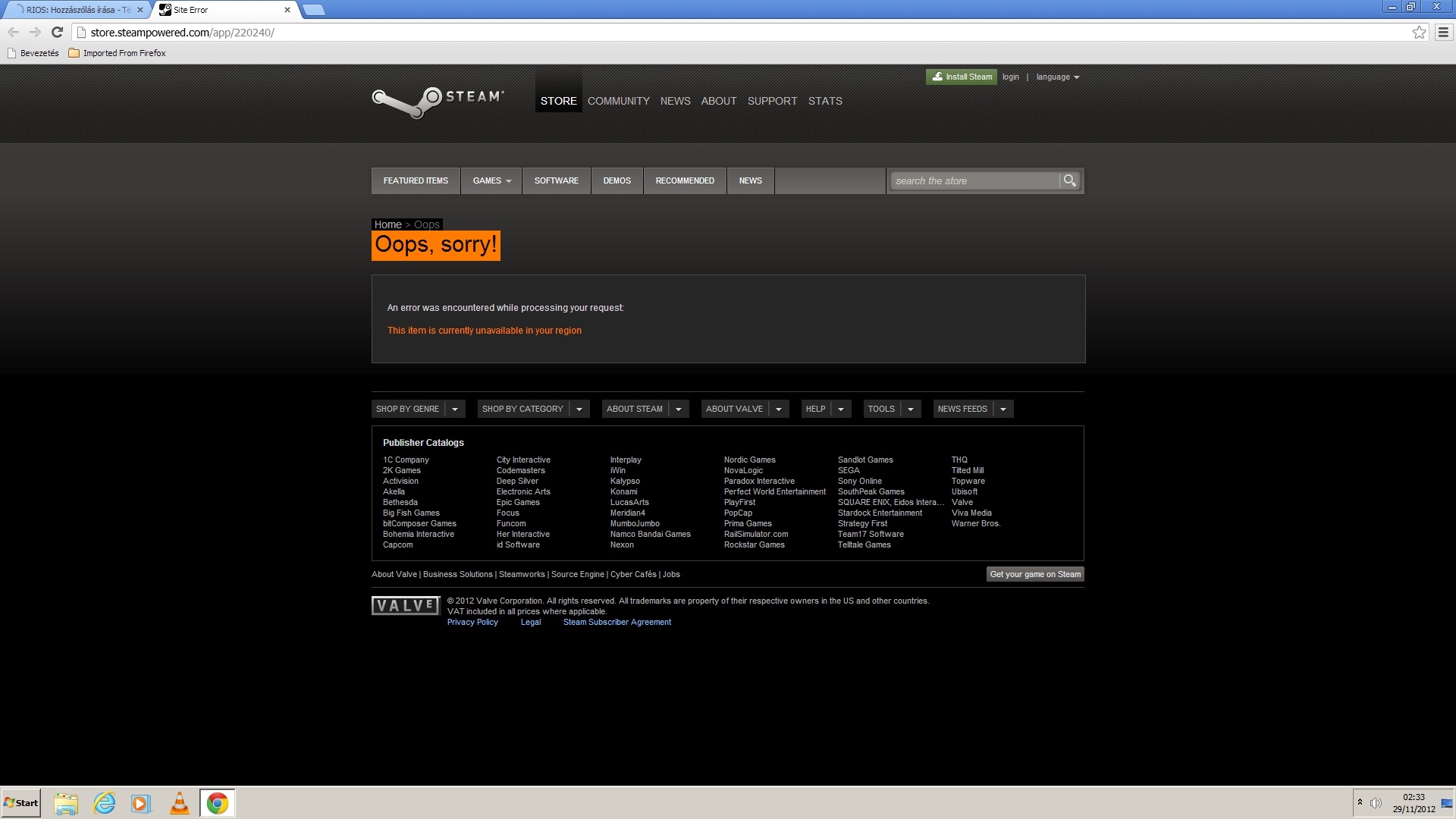Image resolution: width=1456 pixels, height=819 pixels.
Task: Click the browser forward arrow
Action: click(35, 32)
